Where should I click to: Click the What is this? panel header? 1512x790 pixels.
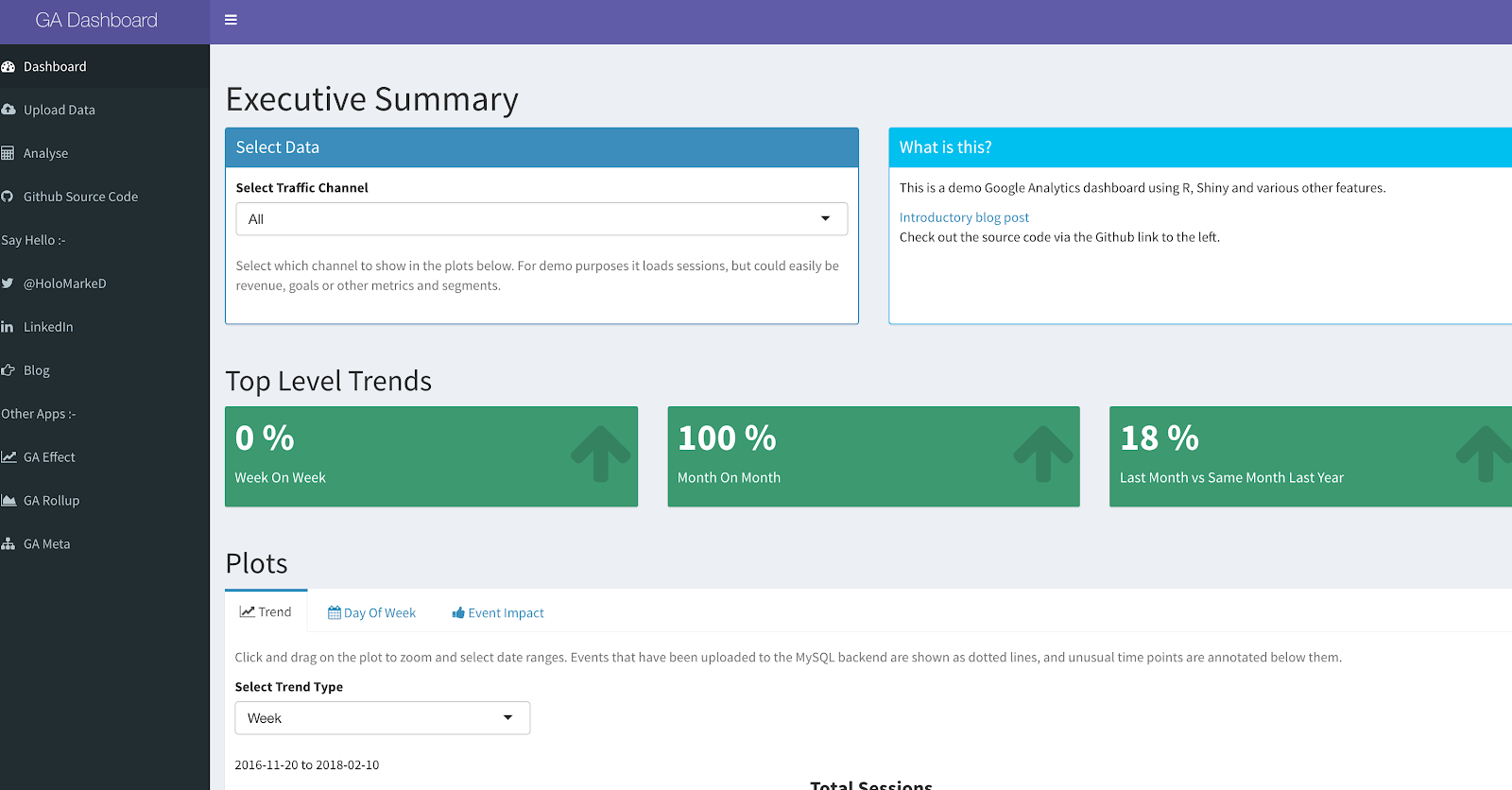click(x=1200, y=147)
